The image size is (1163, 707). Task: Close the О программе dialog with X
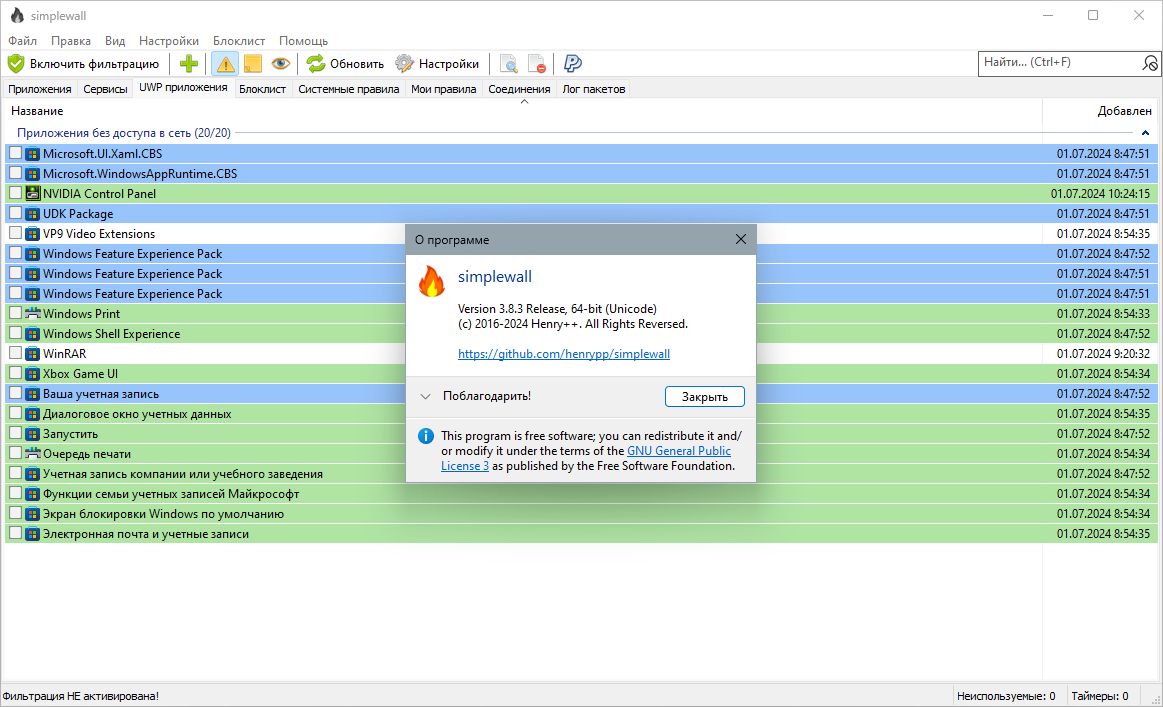coord(740,239)
